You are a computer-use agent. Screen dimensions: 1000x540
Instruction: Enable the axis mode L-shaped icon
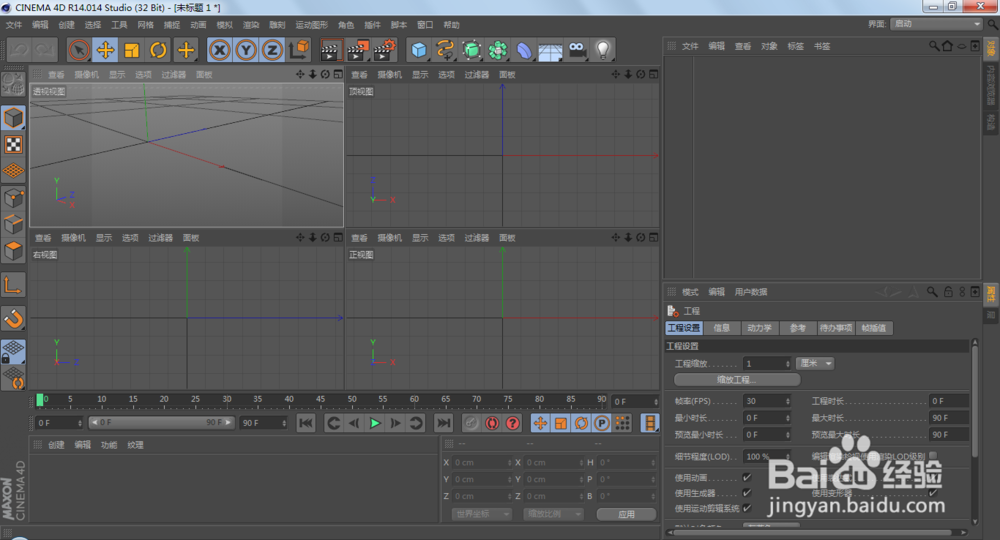13,285
